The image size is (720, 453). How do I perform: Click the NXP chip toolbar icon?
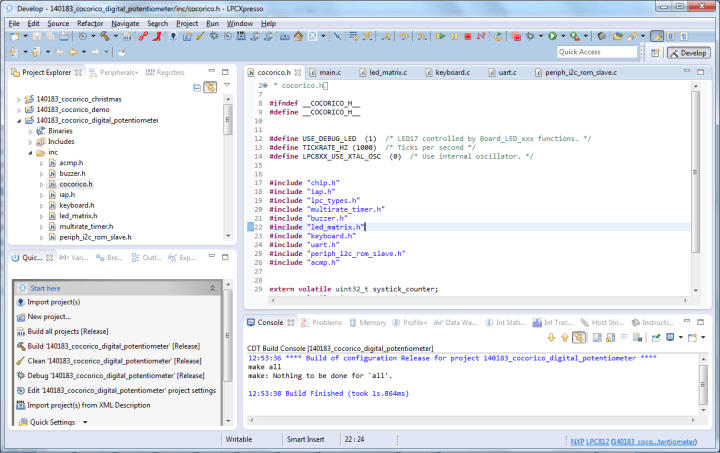click(x=601, y=36)
